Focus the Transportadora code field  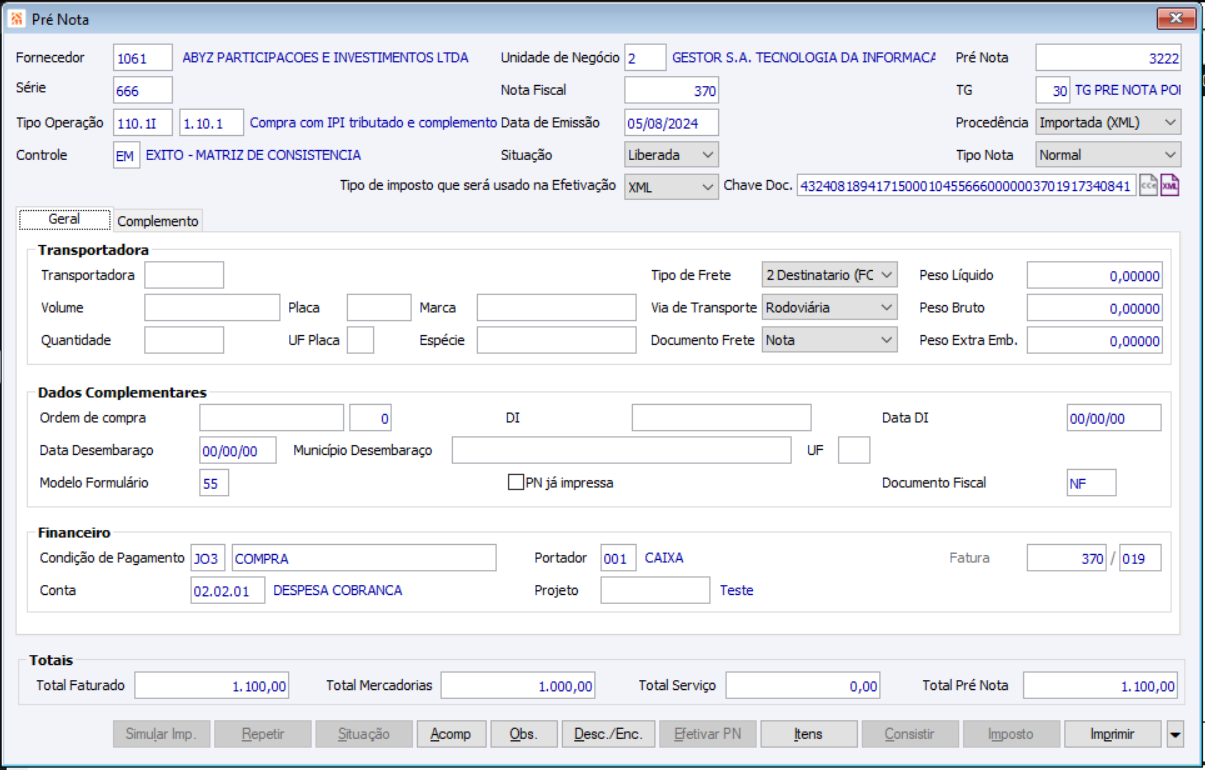(184, 275)
